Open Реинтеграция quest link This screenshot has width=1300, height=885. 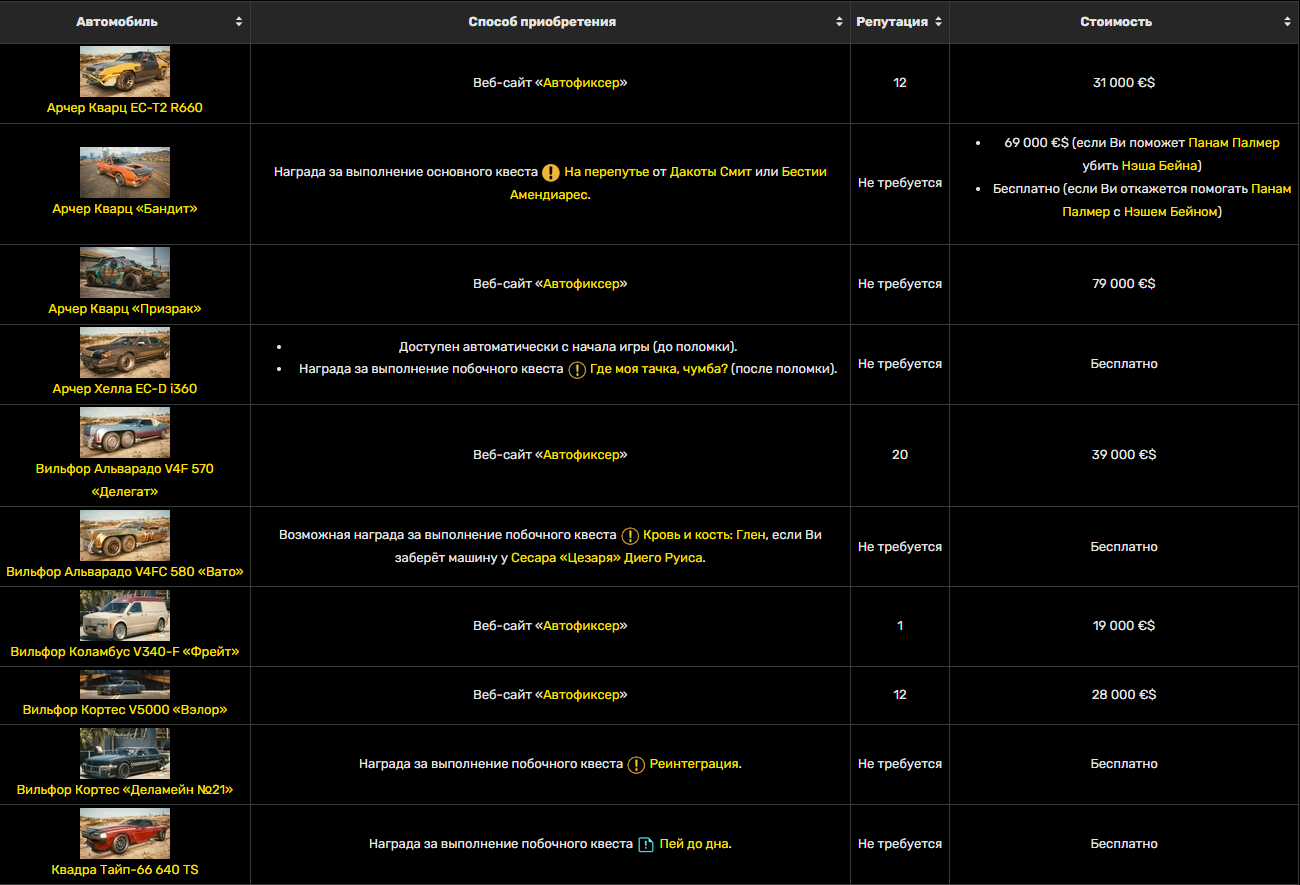[x=694, y=764]
